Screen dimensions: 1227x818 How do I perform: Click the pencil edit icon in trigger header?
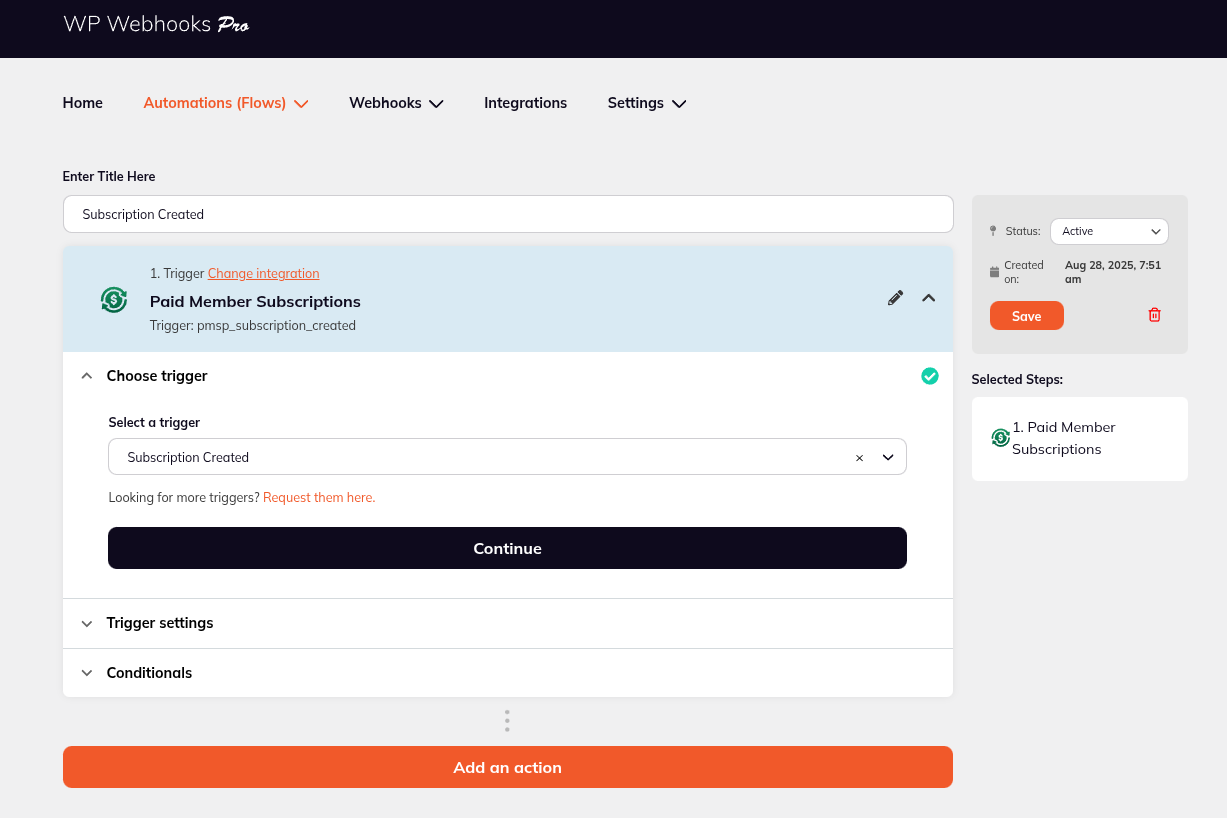click(x=895, y=298)
